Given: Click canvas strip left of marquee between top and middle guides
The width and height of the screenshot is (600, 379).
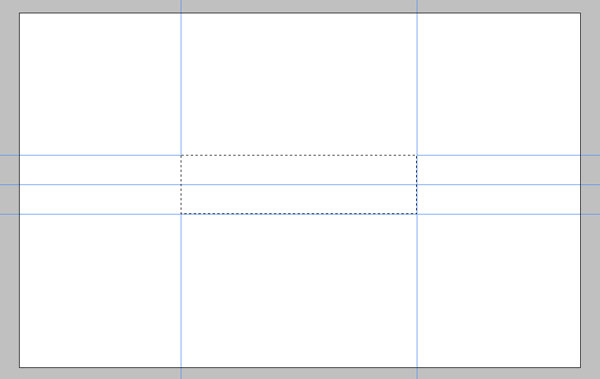Looking at the screenshot, I should coord(100,170).
